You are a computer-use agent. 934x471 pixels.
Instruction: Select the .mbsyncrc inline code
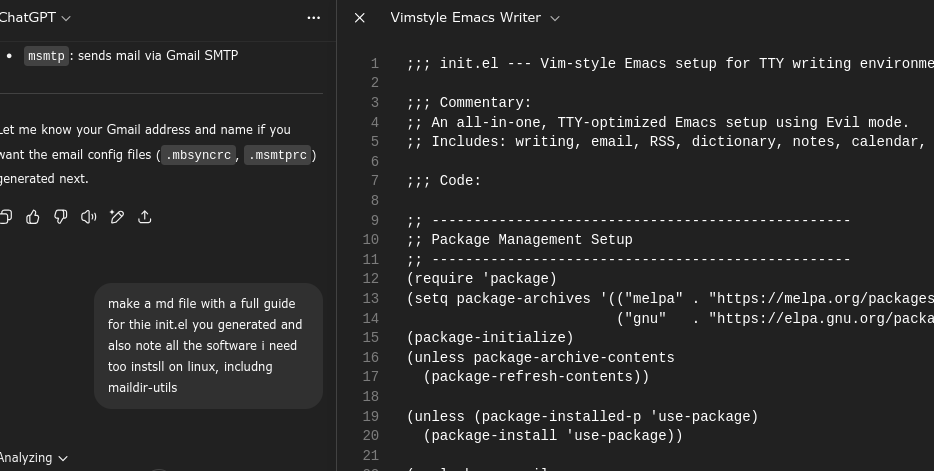tap(198, 155)
